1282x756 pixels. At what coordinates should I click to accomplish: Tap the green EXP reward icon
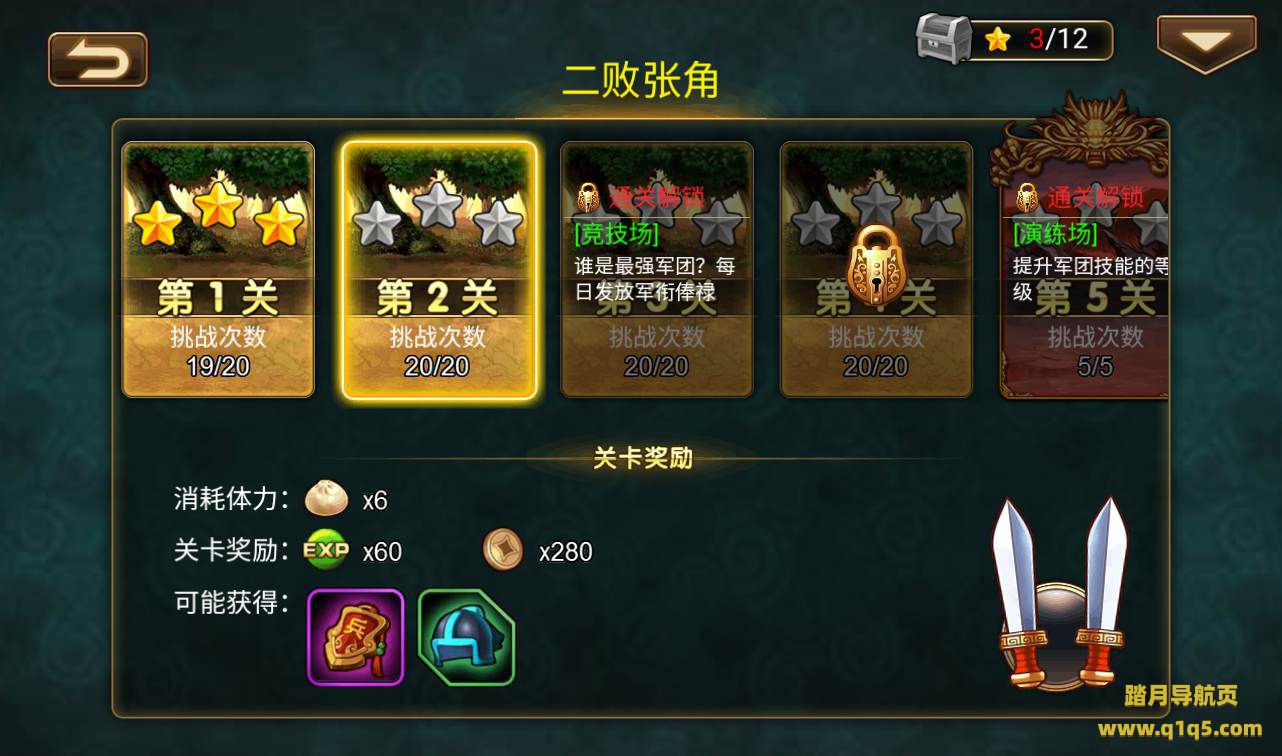(326, 550)
